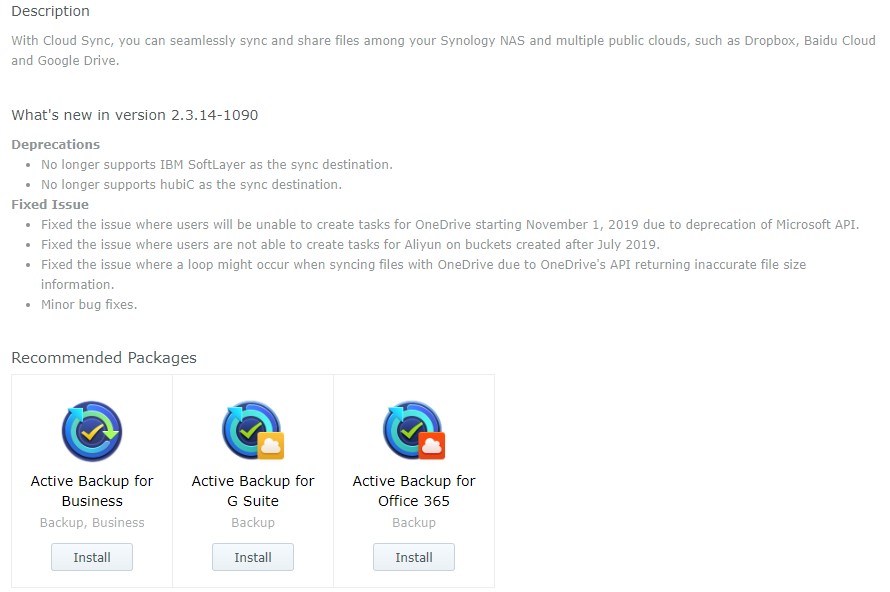Click the Deprecations subheading
The image size is (890, 592).
[x=56, y=145]
